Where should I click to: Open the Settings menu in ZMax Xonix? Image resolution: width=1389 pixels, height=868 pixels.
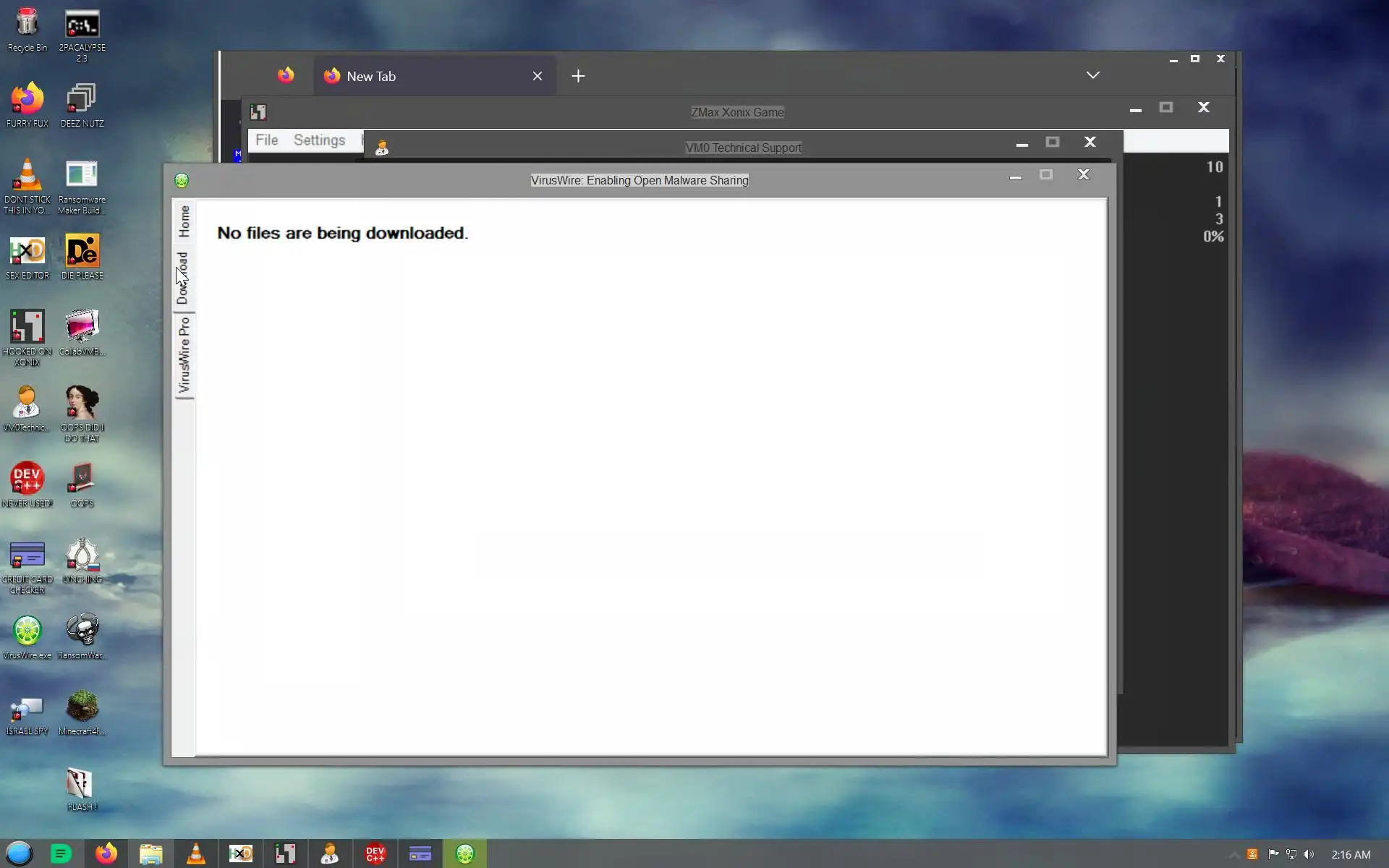(x=319, y=140)
